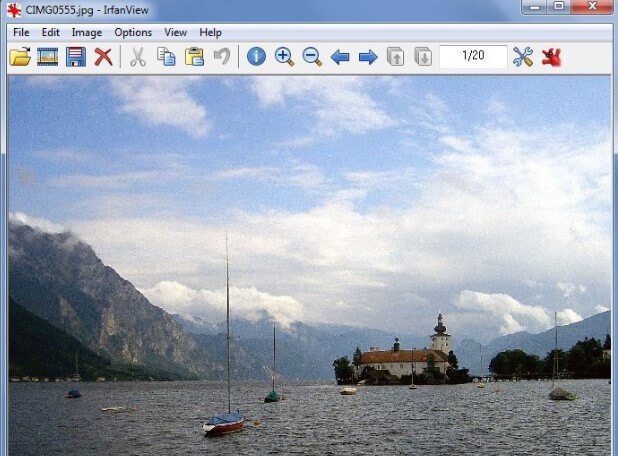Paste from clipboard icon
This screenshot has width=618, height=456.
click(194, 57)
